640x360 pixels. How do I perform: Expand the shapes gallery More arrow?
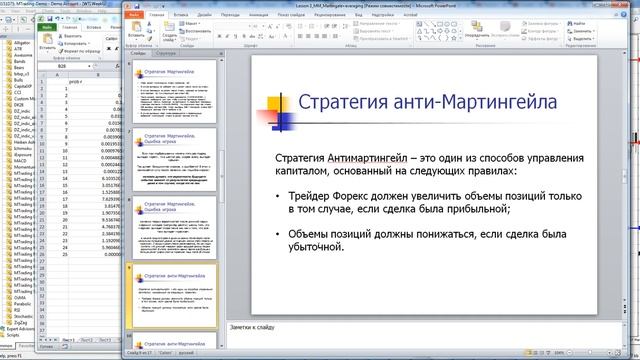460,38
